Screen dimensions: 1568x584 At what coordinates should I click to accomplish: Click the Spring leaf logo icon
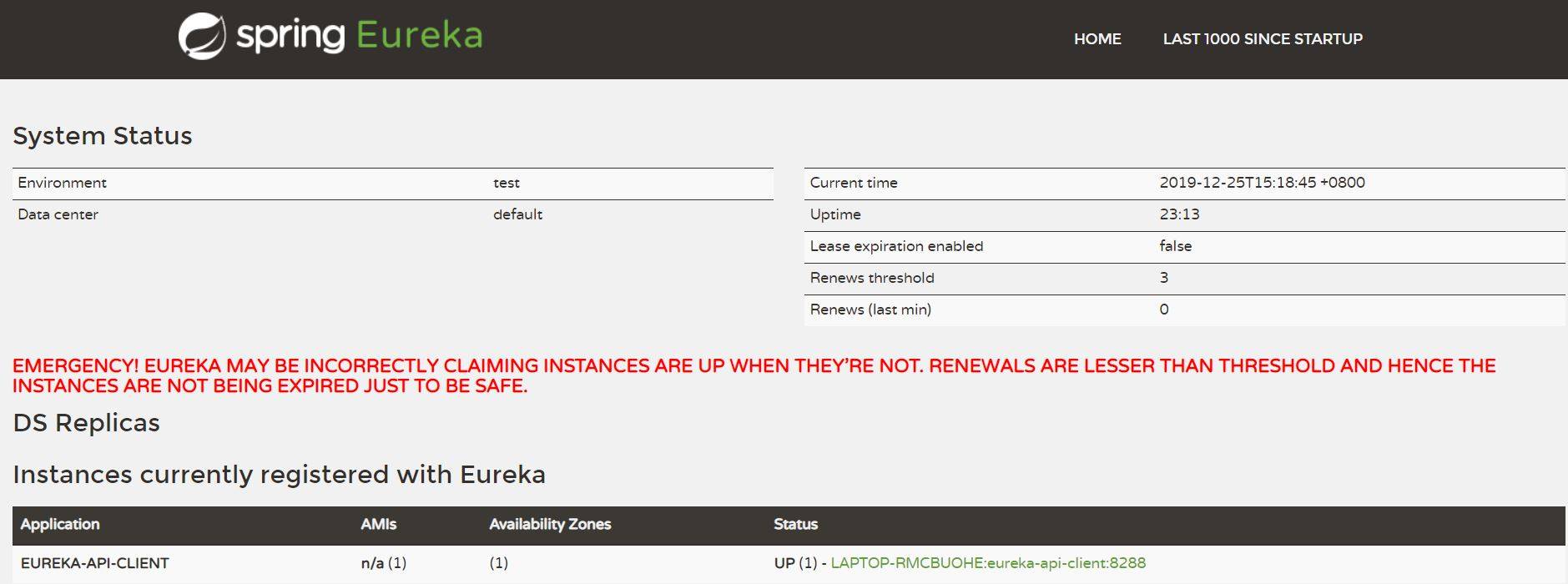202,37
